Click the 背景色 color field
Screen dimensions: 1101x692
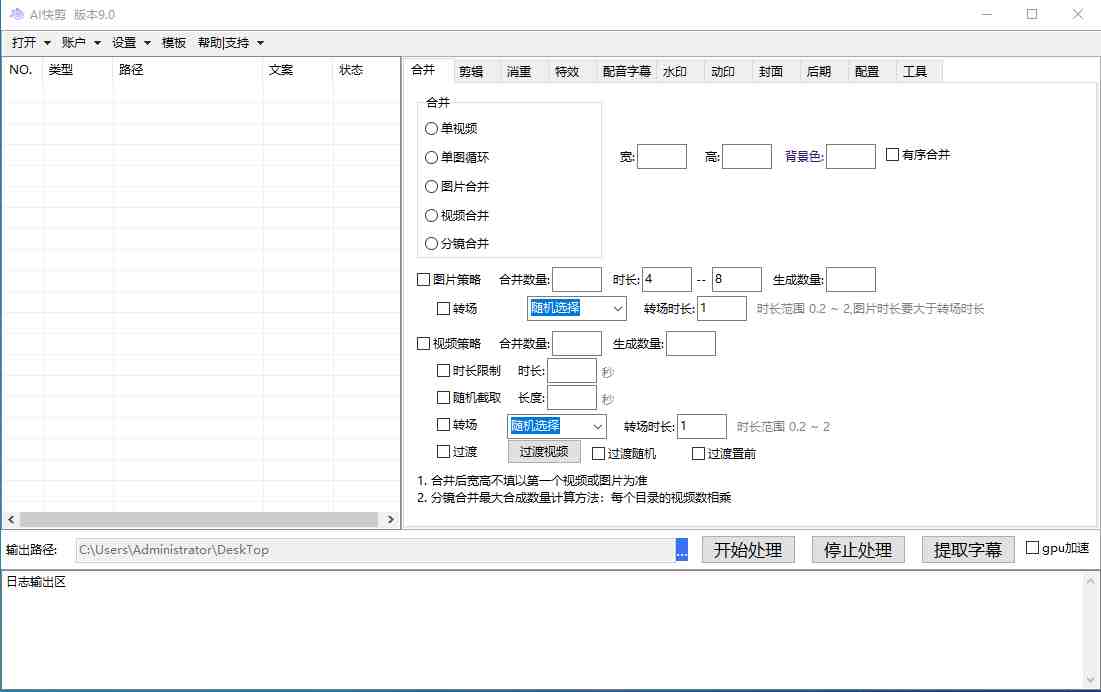point(850,156)
